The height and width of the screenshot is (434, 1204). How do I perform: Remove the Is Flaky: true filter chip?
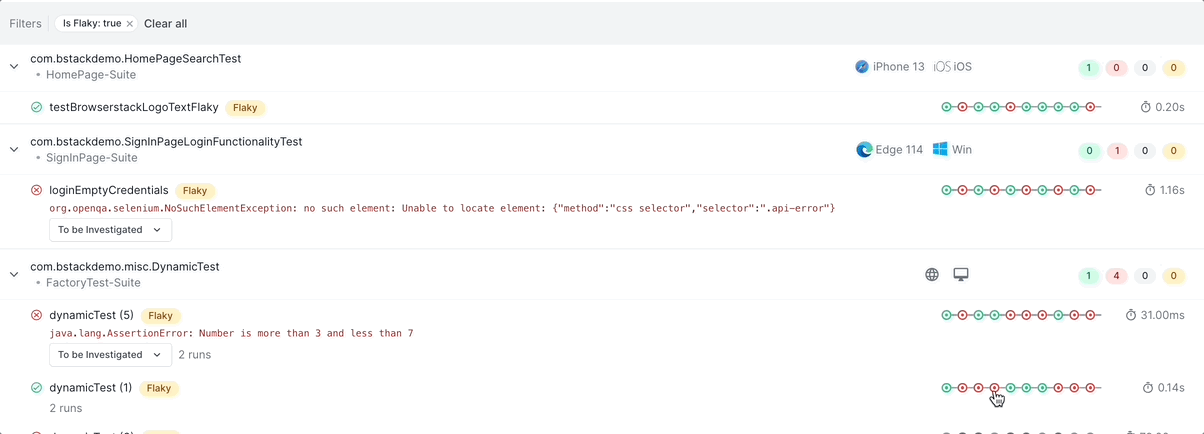130,23
